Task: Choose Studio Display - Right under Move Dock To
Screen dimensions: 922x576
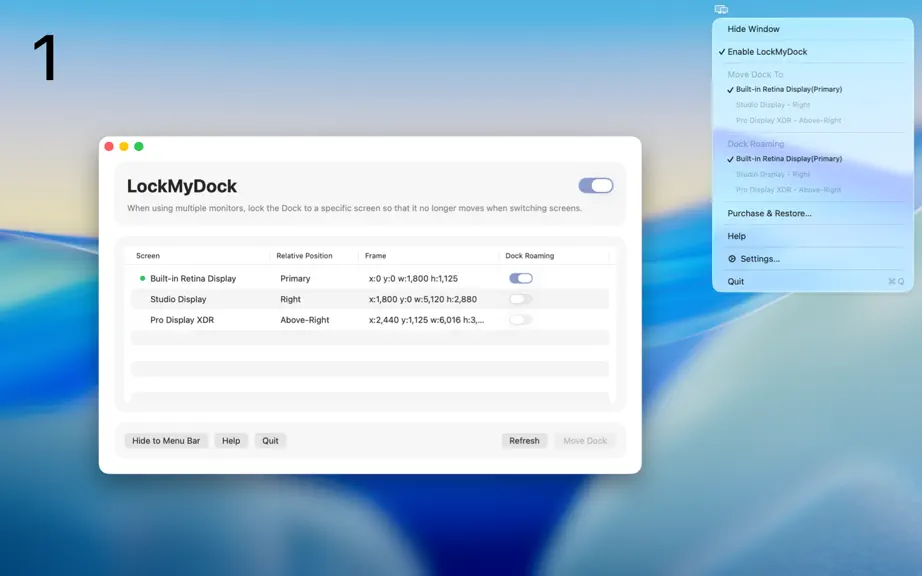Action: tap(773, 105)
